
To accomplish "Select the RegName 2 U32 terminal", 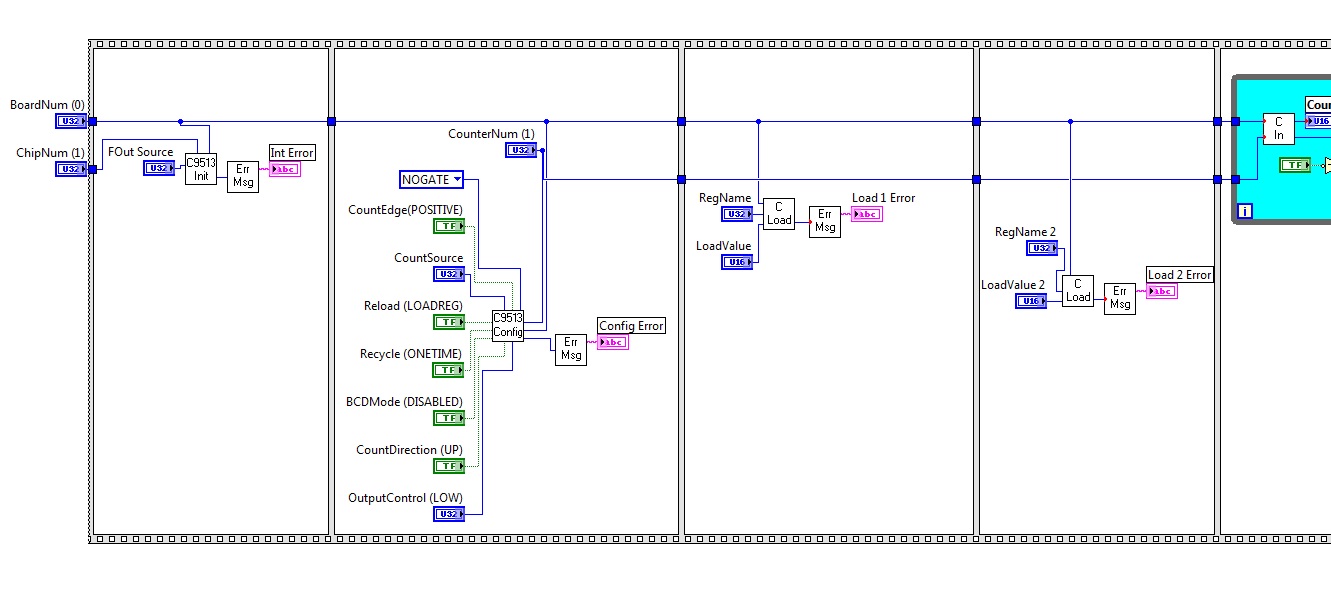I will 1042,248.
